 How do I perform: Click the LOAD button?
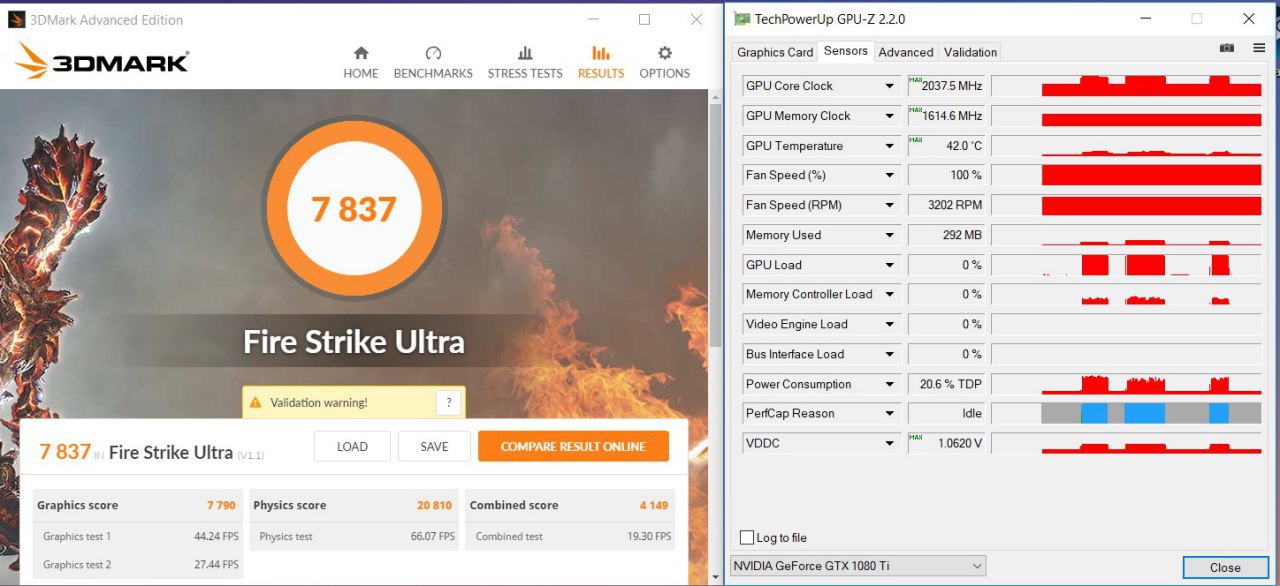[x=352, y=446]
